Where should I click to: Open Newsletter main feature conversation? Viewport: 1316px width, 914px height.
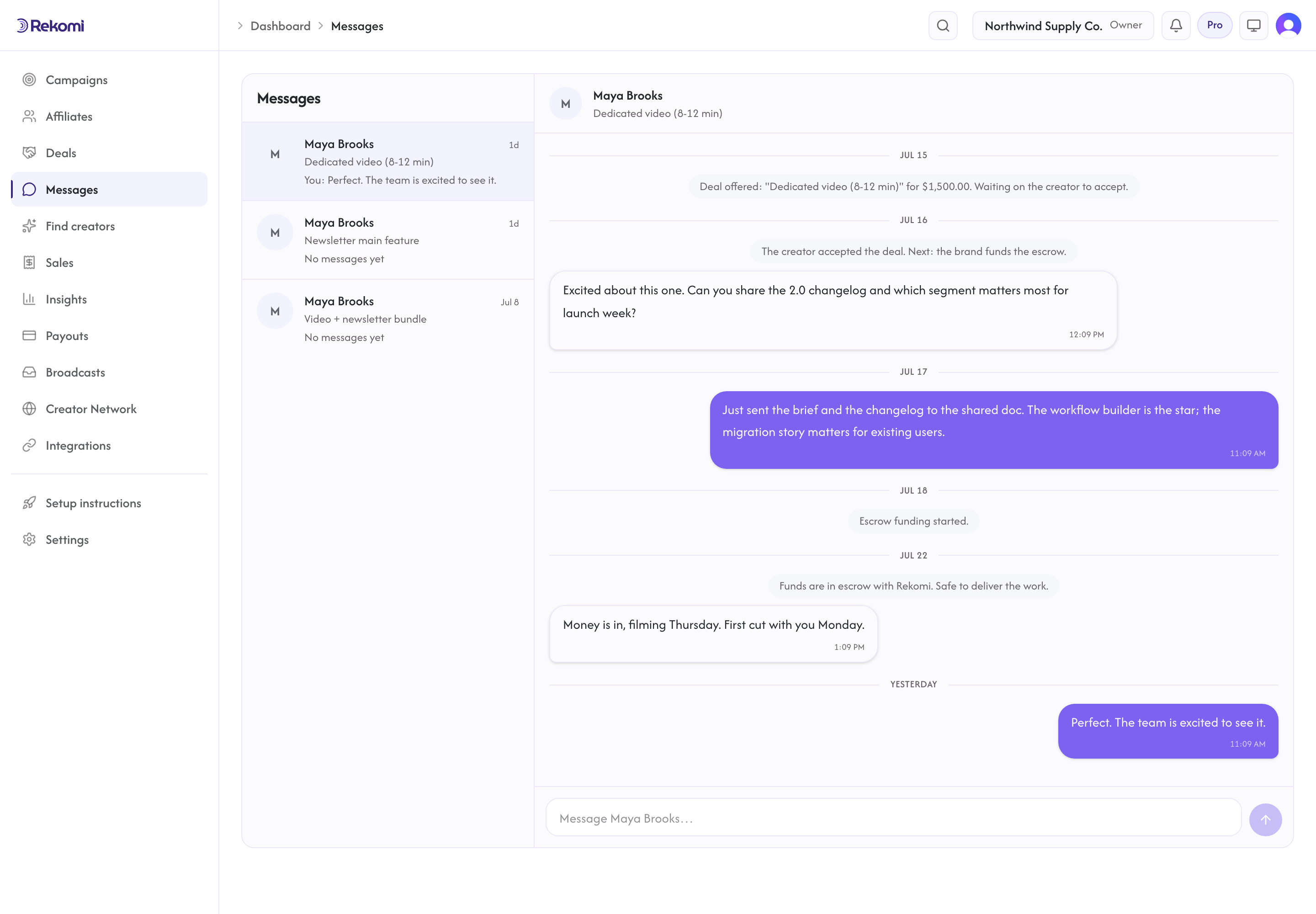(387, 240)
